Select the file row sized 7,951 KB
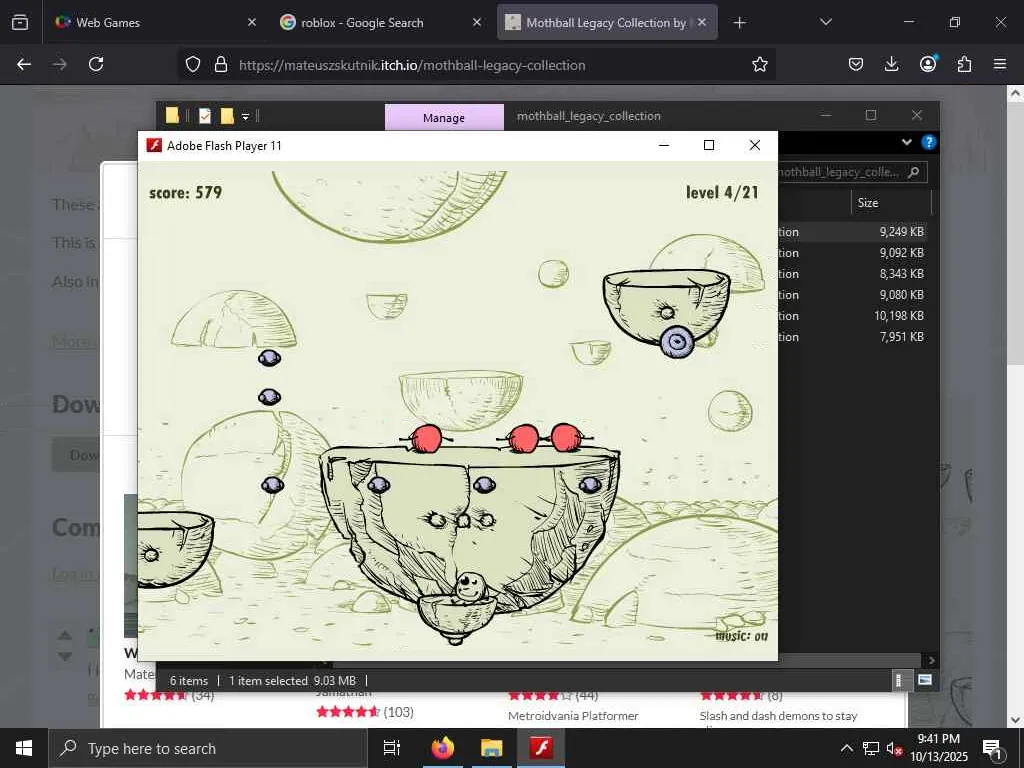 (x=854, y=336)
